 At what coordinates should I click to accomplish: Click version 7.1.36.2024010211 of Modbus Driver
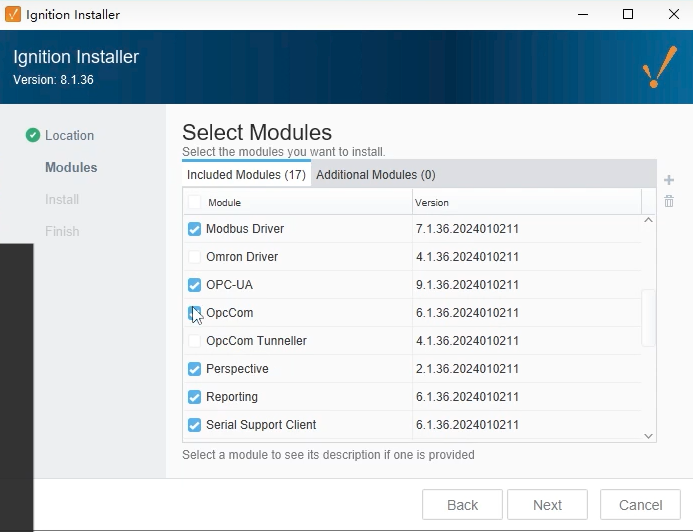pos(467,229)
